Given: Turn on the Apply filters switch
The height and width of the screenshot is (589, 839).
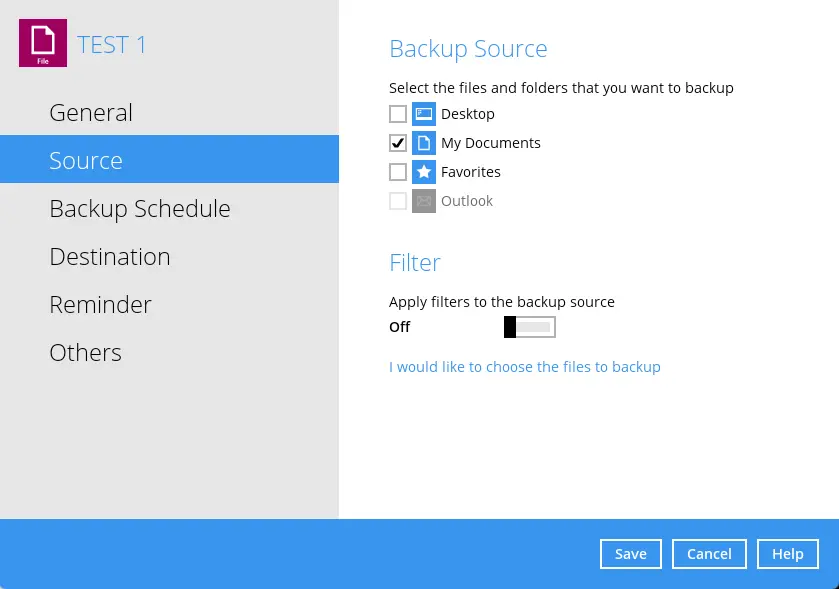Looking at the screenshot, I should 529,326.
